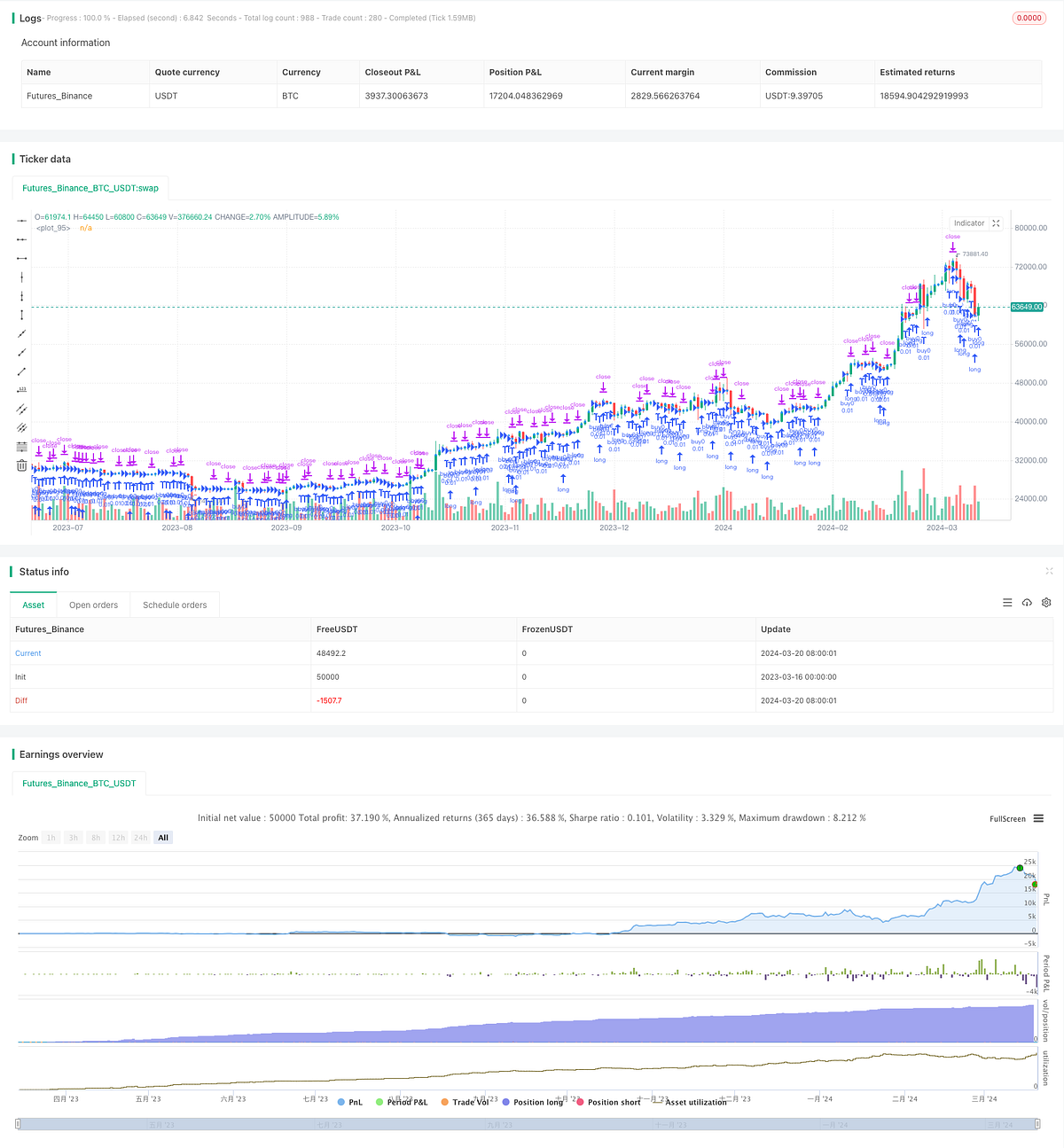
Task: Expand the chart with the fullscreen arrows icon
Action: click(x=996, y=223)
